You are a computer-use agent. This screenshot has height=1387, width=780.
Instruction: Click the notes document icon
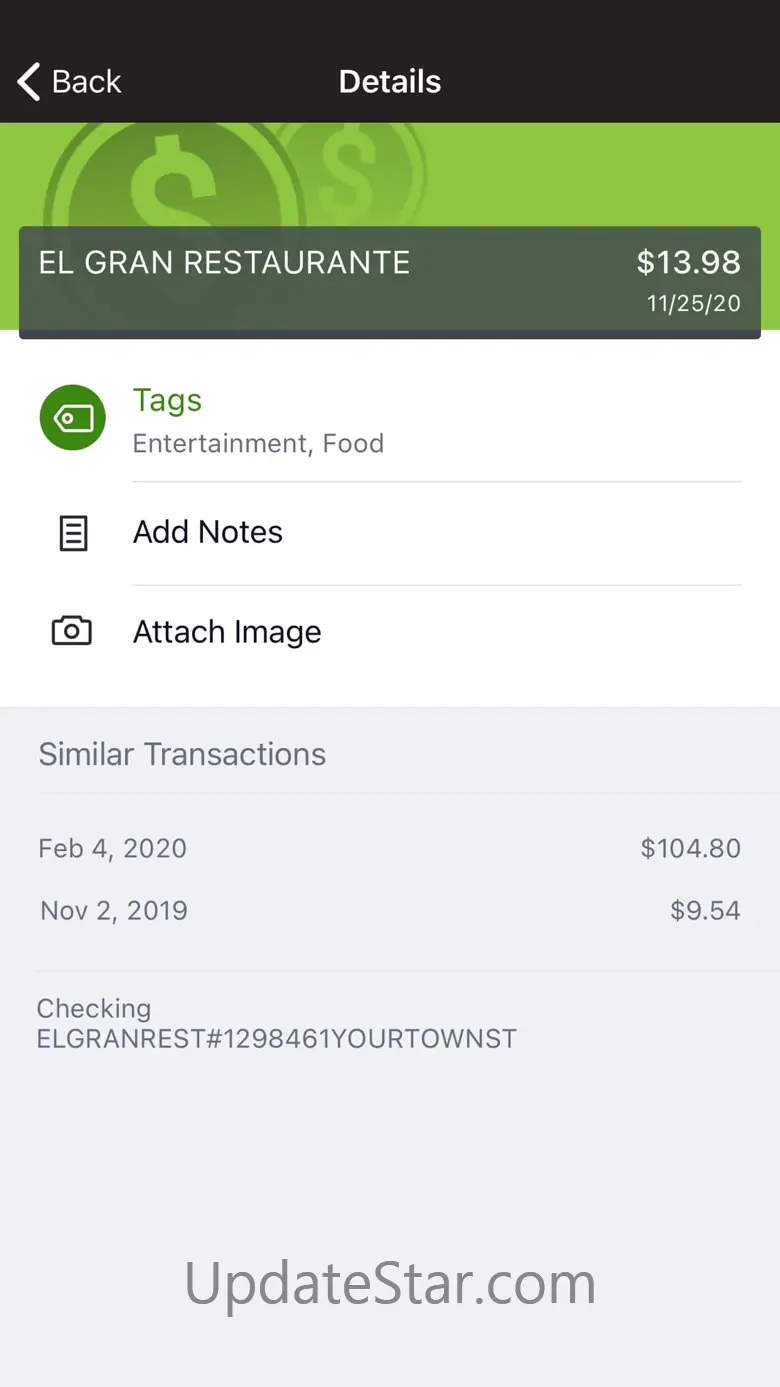click(x=72, y=533)
